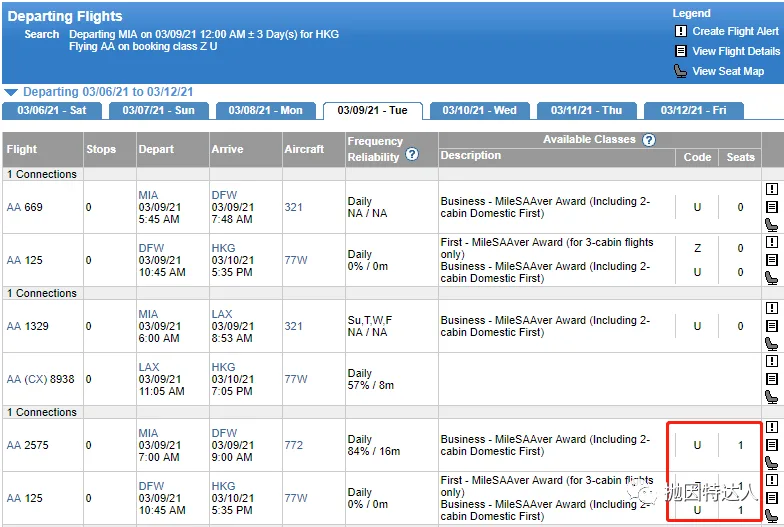The width and height of the screenshot is (784, 527).
Task: Collapse Departing 03/06/21 to 03/12/21 section
Action: (11, 92)
